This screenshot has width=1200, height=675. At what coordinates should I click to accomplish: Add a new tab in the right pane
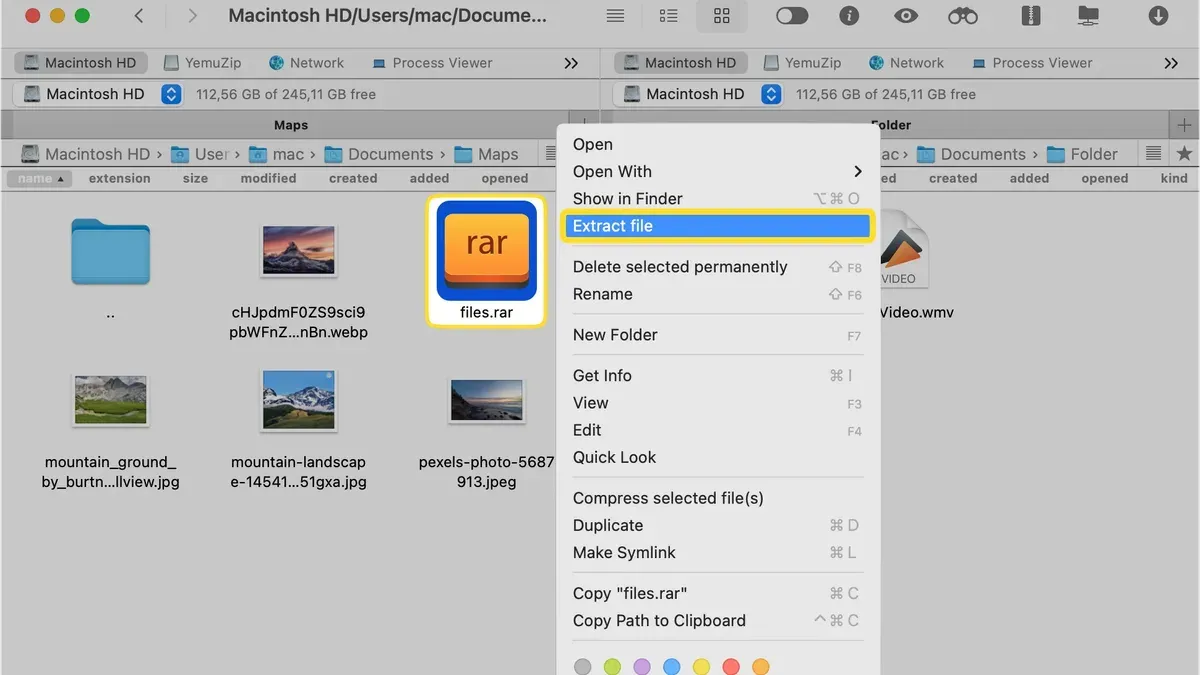pos(1184,125)
